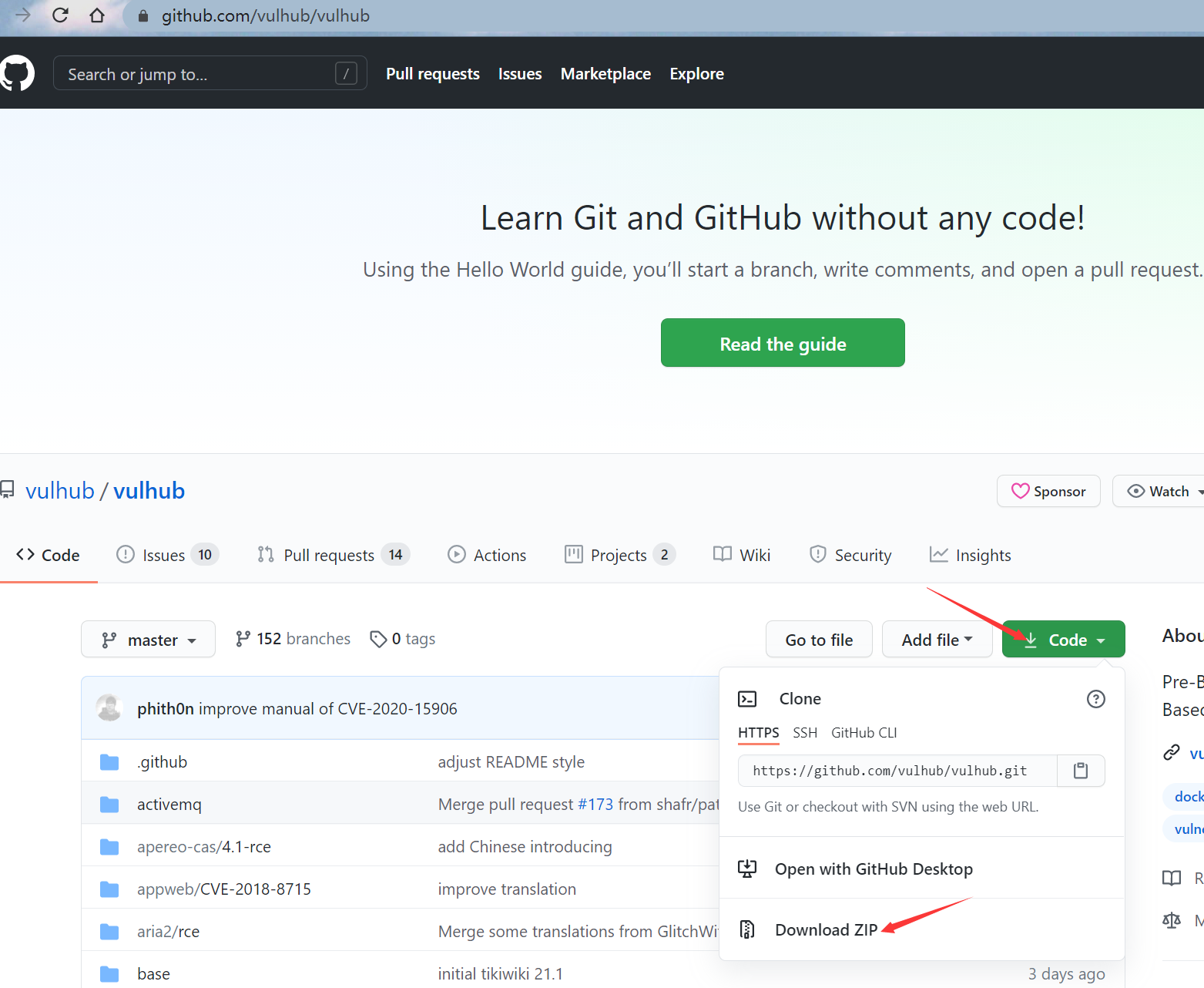
Task: Click the browser forward arrow
Action: (23, 15)
